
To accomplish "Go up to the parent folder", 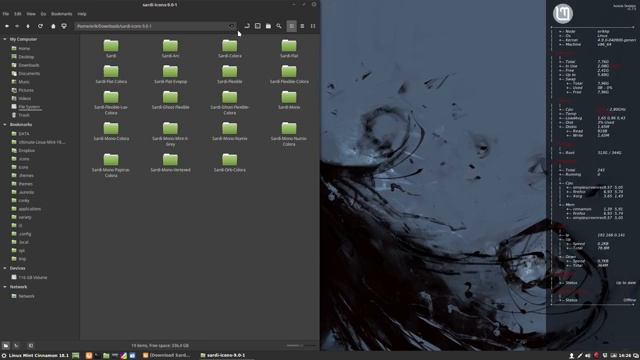I will (28, 26).
